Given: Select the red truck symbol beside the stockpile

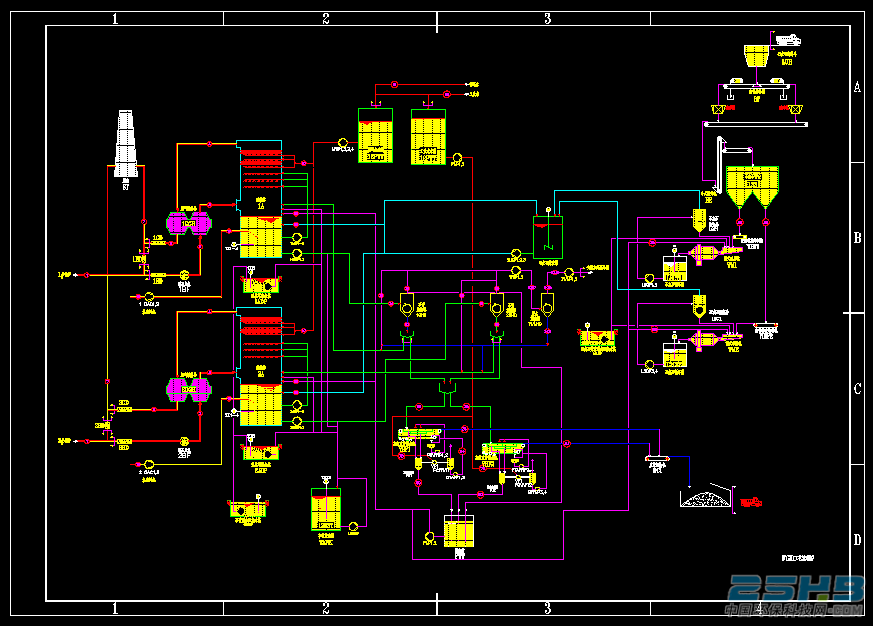Looking at the screenshot, I should point(751,503).
